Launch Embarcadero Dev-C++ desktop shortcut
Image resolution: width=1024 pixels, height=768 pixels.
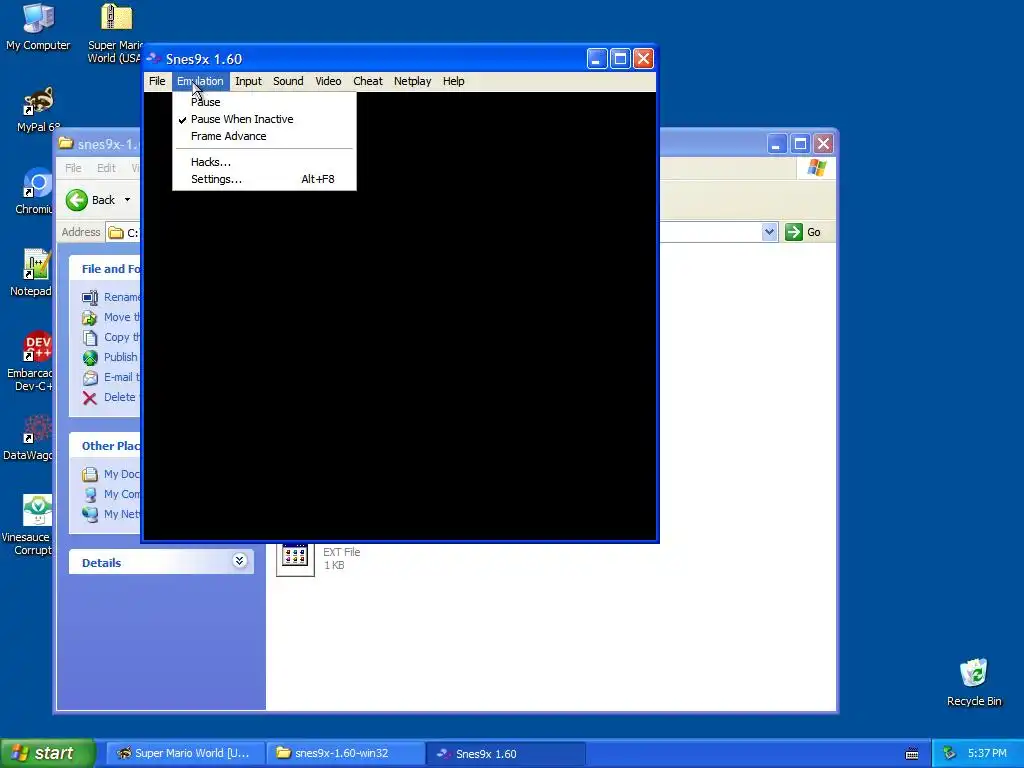point(31,361)
